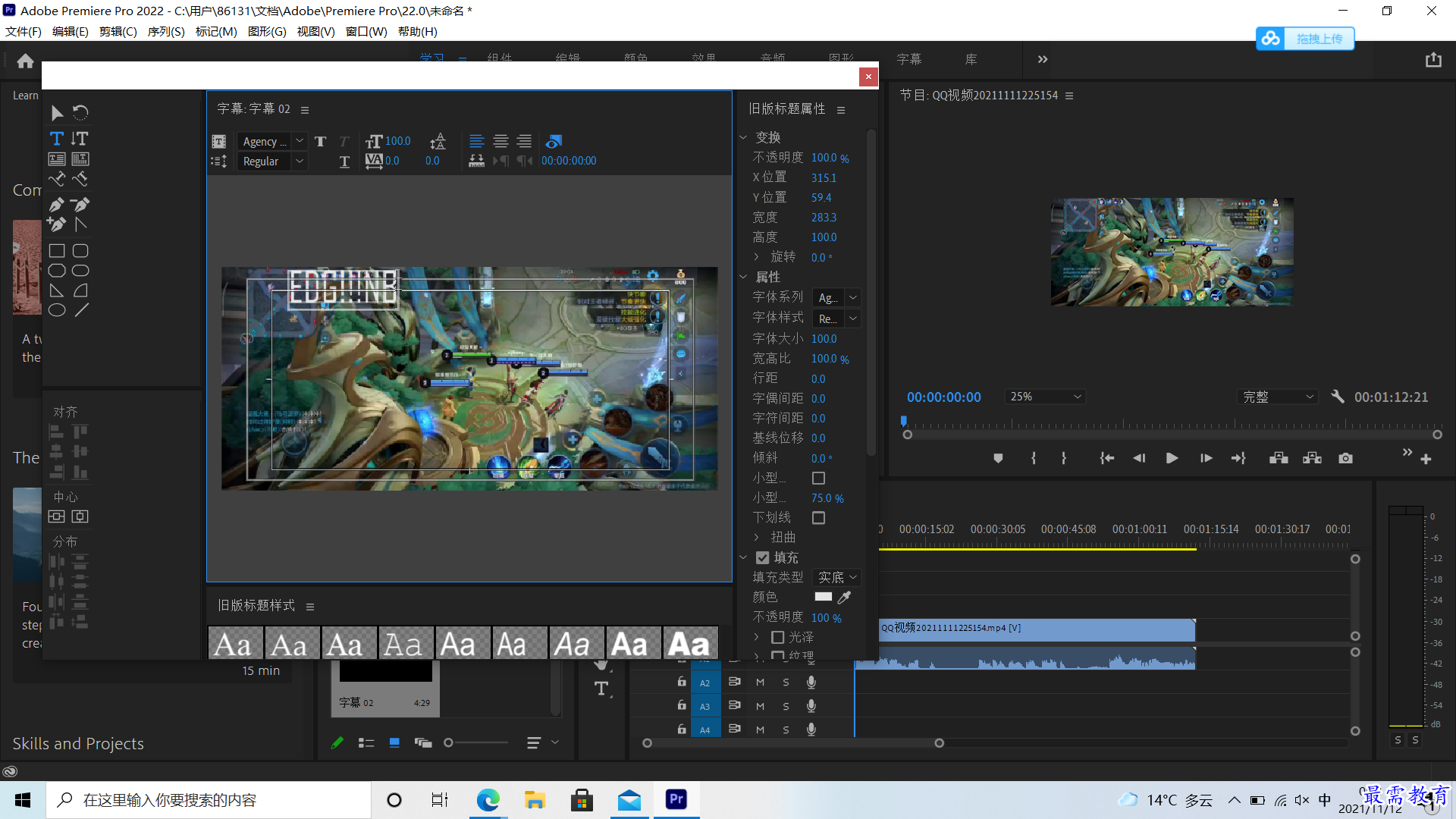Select the Rectangle shape tool
1456x819 pixels.
click(57, 250)
